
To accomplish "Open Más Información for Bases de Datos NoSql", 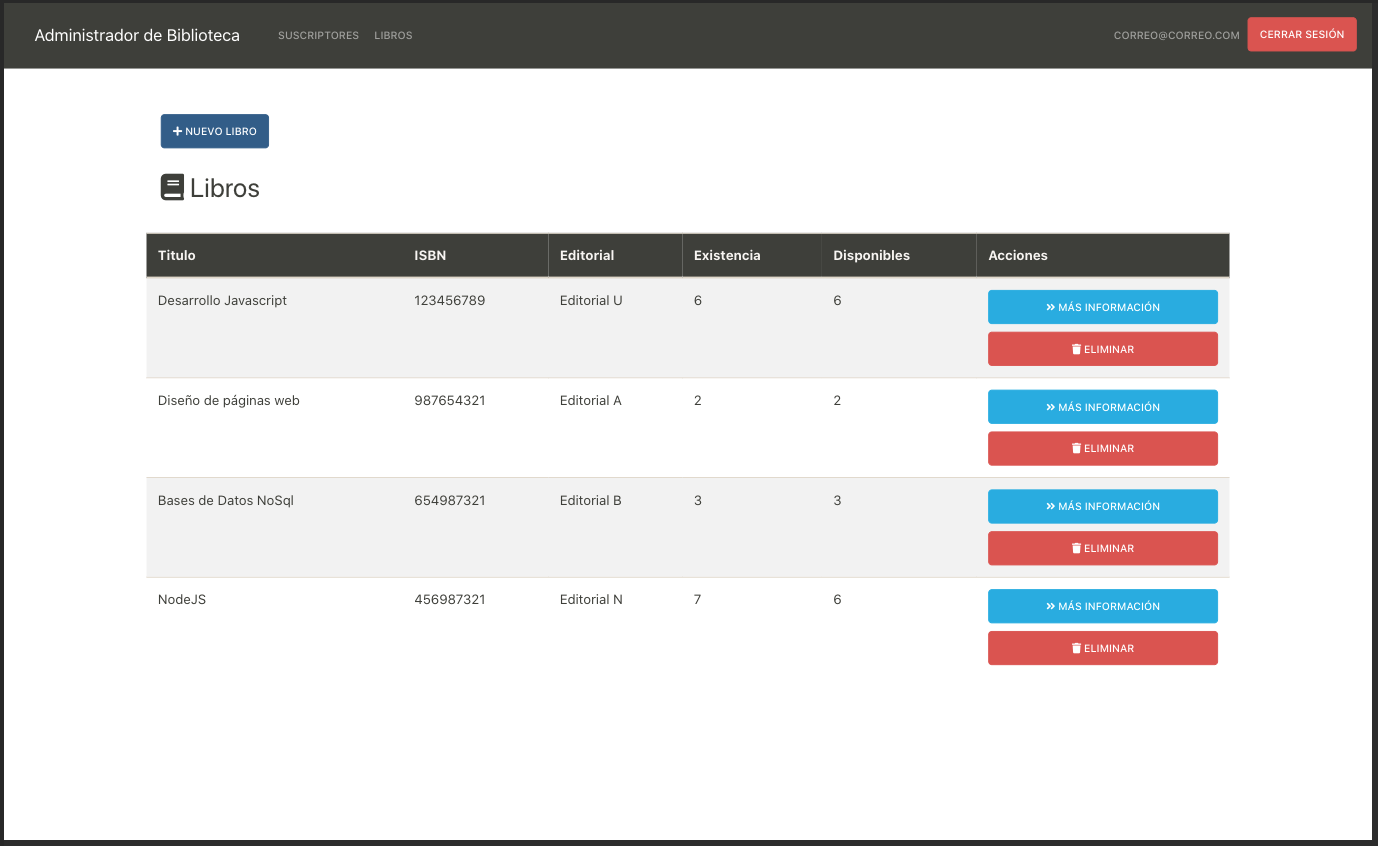I will (x=1103, y=506).
